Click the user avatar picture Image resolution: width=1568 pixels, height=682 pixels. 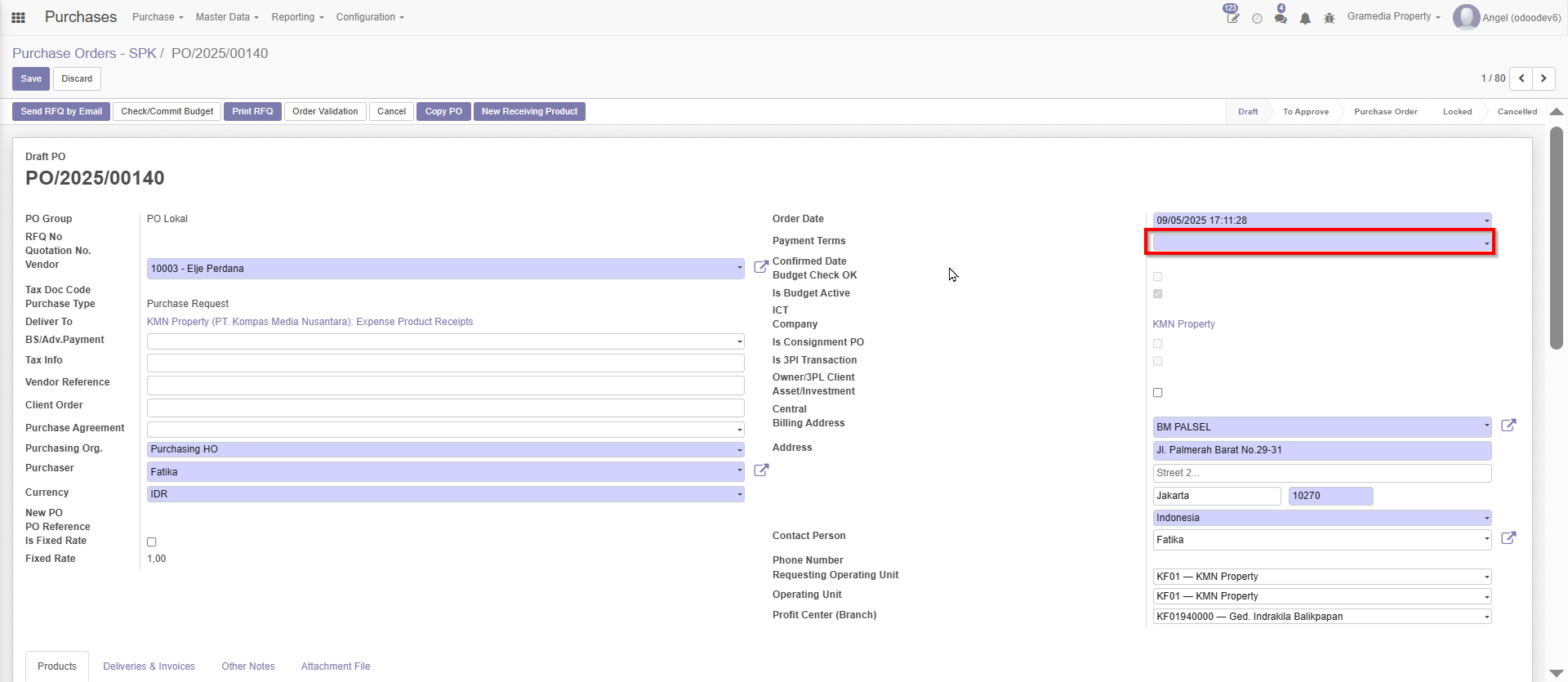pos(1466,17)
